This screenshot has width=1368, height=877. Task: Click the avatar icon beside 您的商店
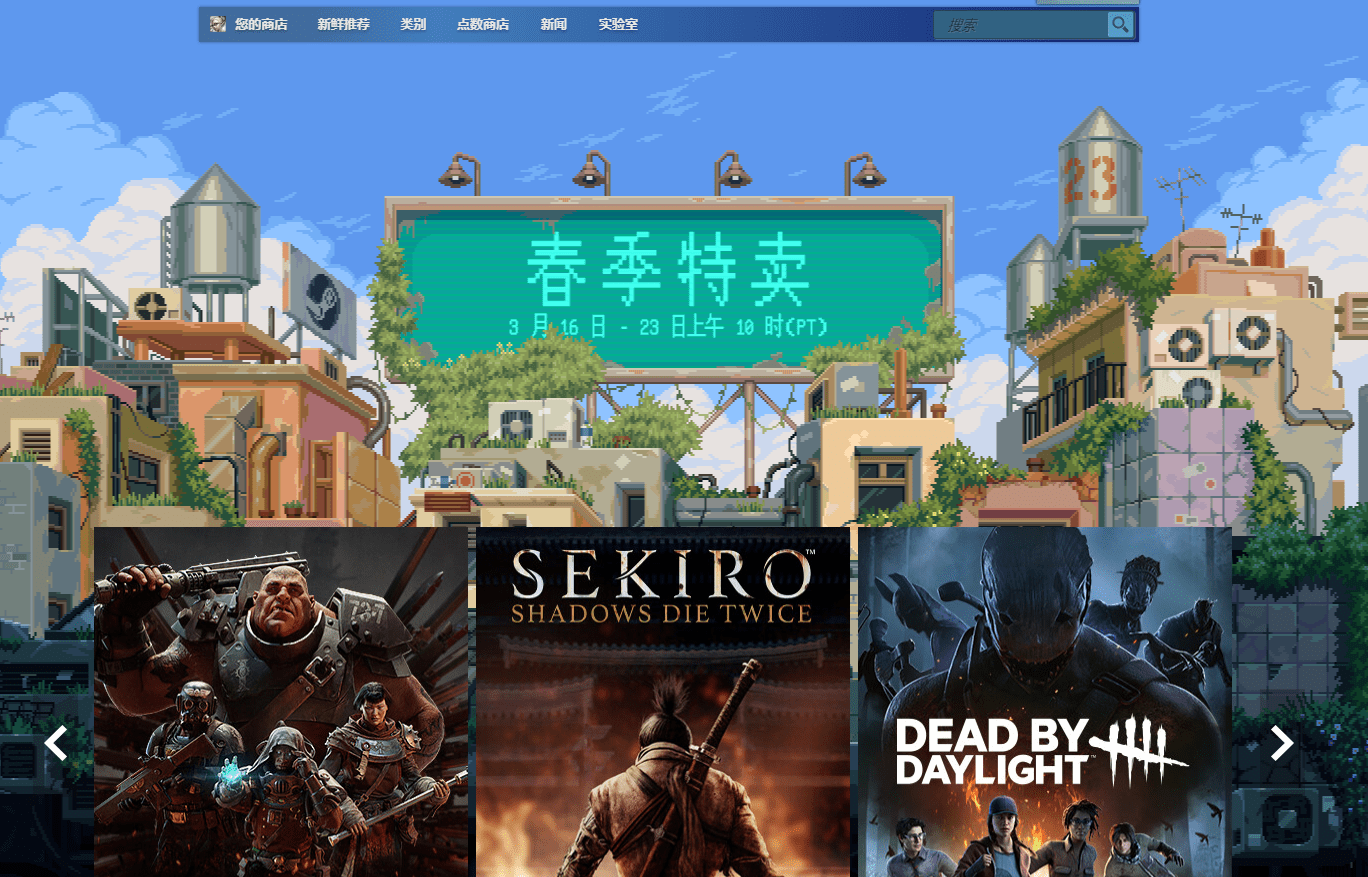(218, 24)
